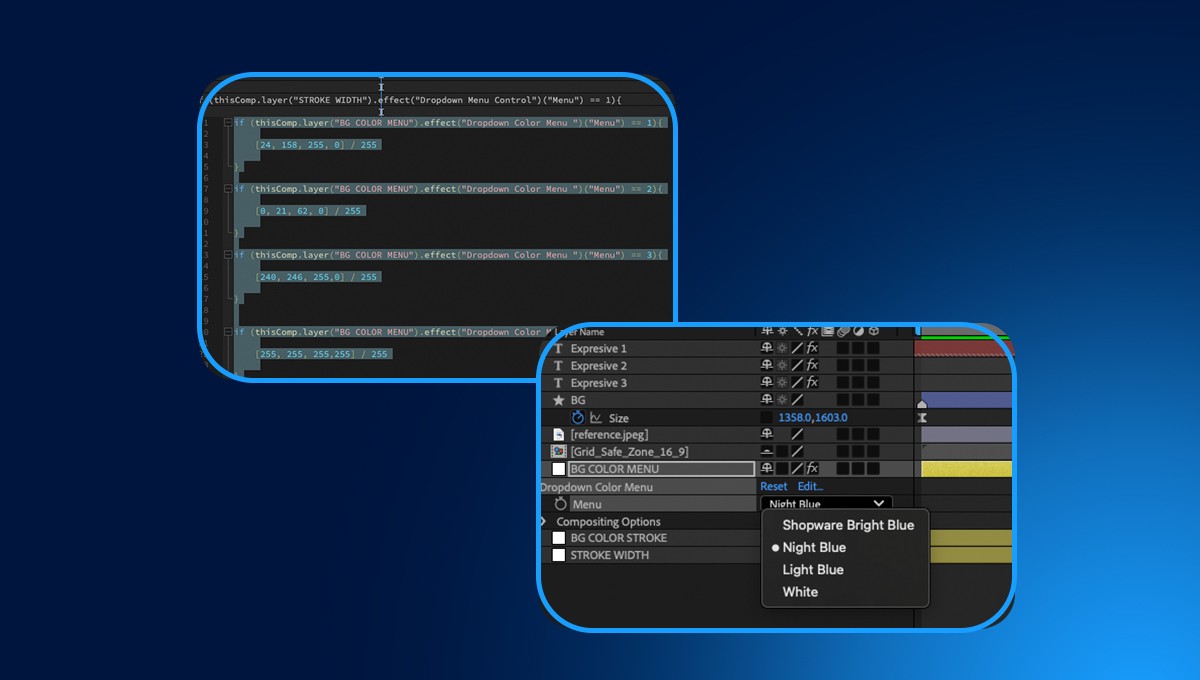Click the collapse transformations header icon
This screenshot has height=680, width=1200.
click(x=783, y=331)
